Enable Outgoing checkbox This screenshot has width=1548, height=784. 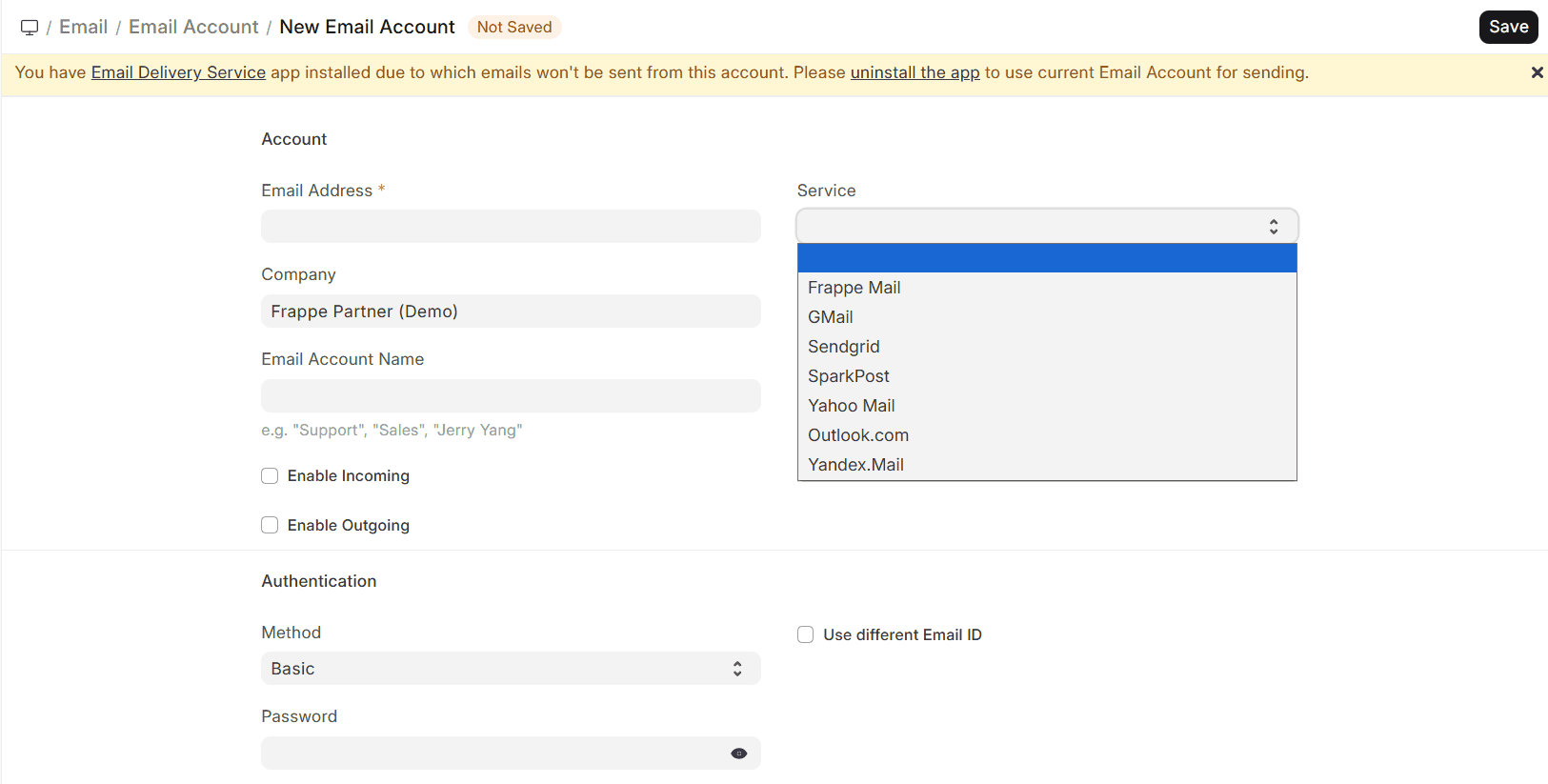click(x=270, y=526)
